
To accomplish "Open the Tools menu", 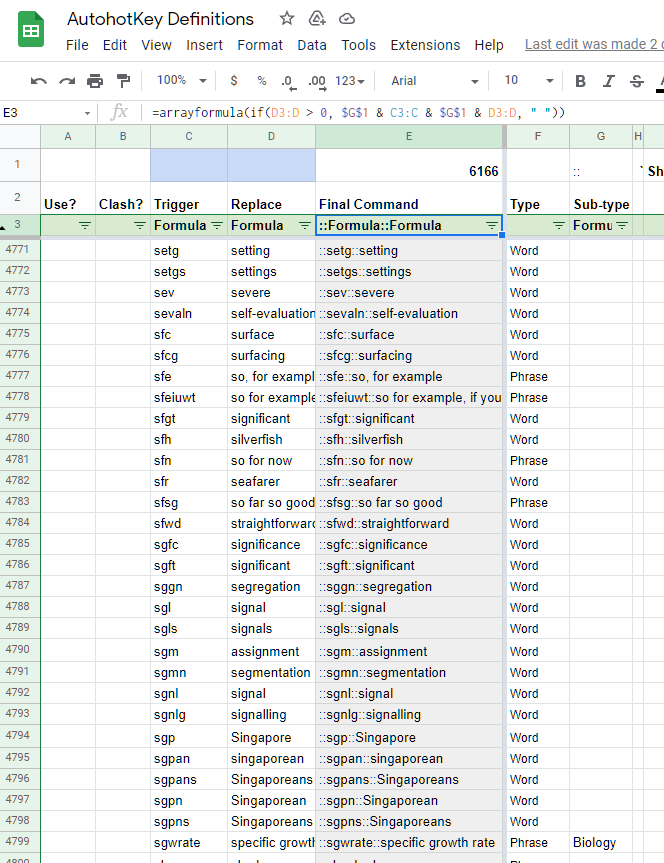I will pyautogui.click(x=358, y=45).
